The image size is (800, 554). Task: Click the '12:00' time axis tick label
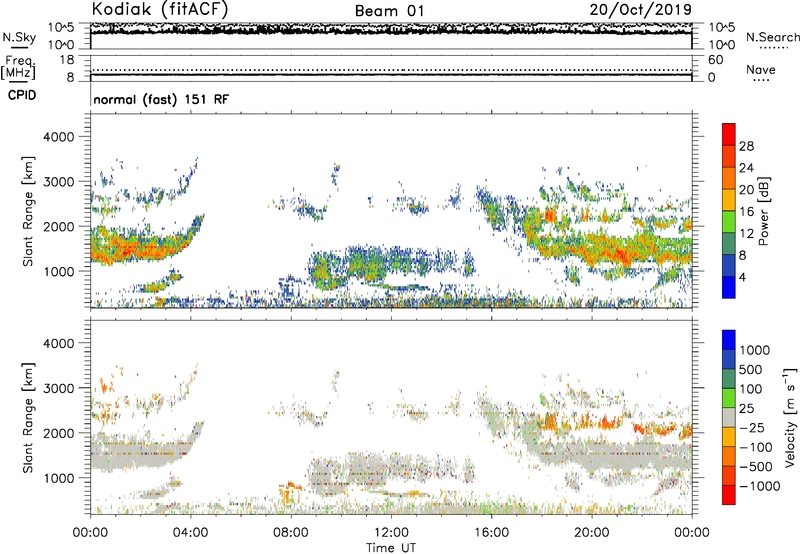point(391,533)
